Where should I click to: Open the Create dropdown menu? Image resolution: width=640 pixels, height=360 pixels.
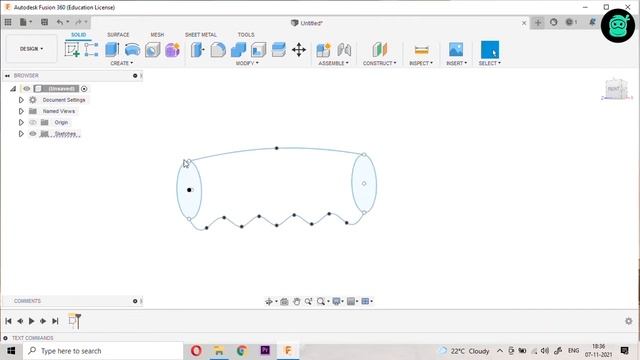click(122, 63)
